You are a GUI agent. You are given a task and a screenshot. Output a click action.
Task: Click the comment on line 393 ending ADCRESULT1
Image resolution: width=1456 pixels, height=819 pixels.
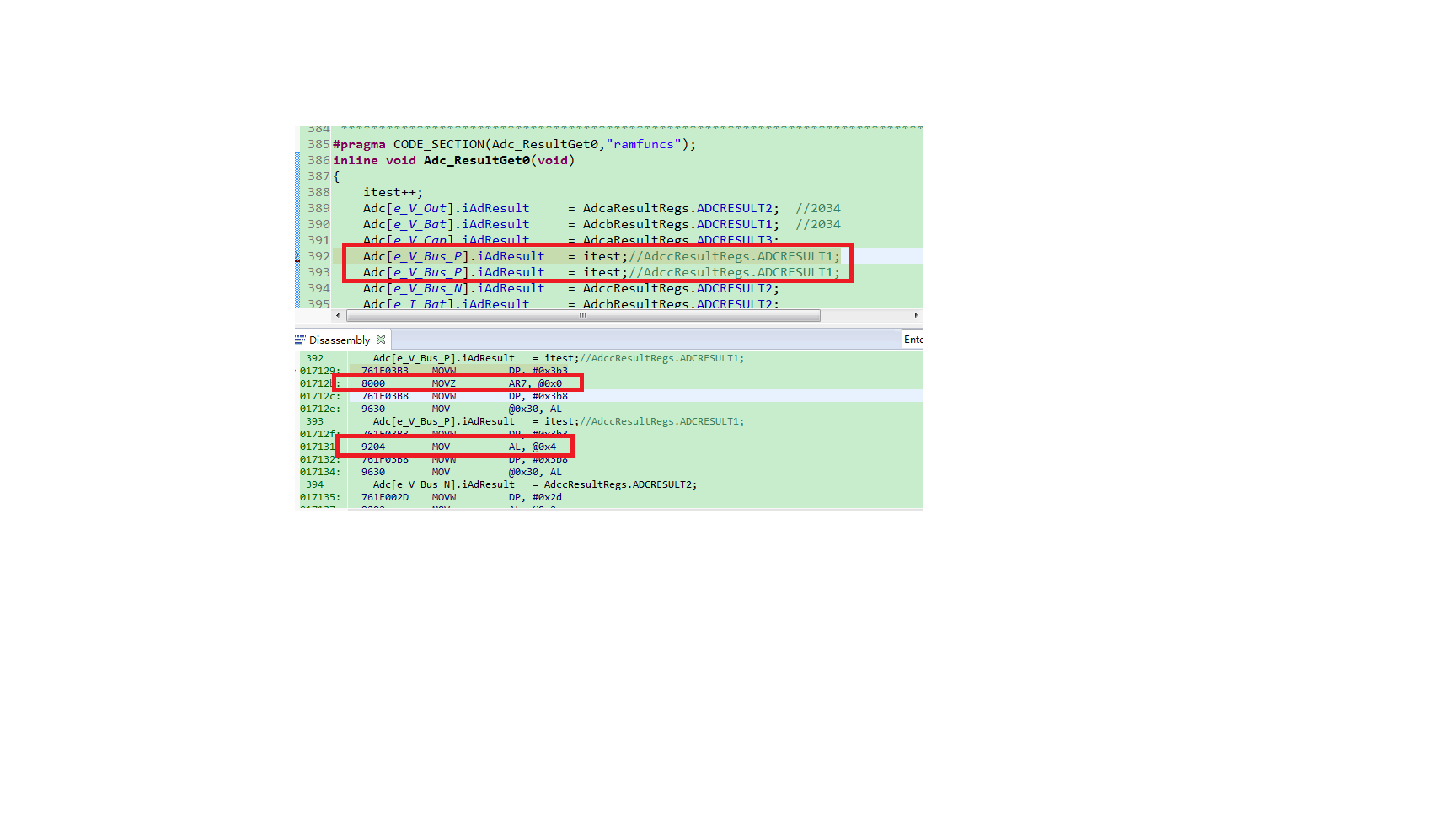(x=733, y=271)
